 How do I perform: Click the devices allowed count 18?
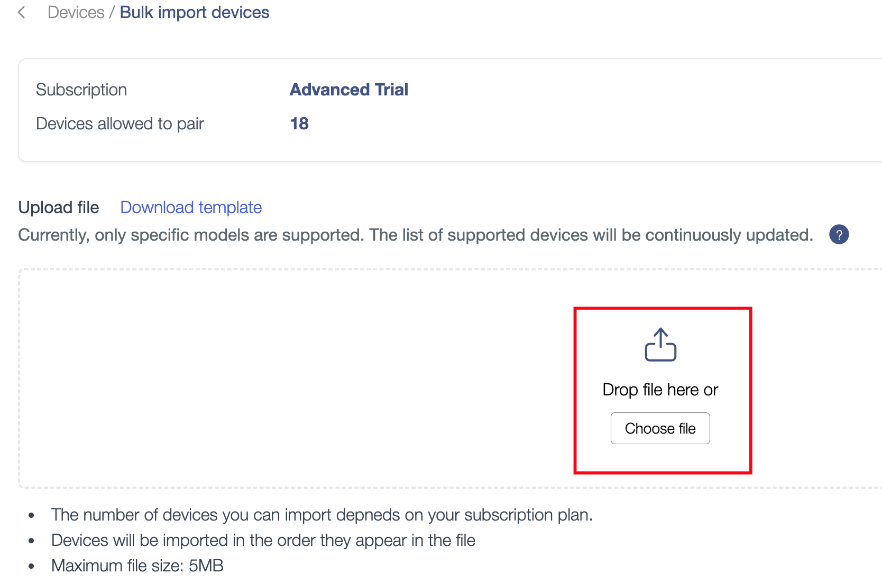[299, 124]
